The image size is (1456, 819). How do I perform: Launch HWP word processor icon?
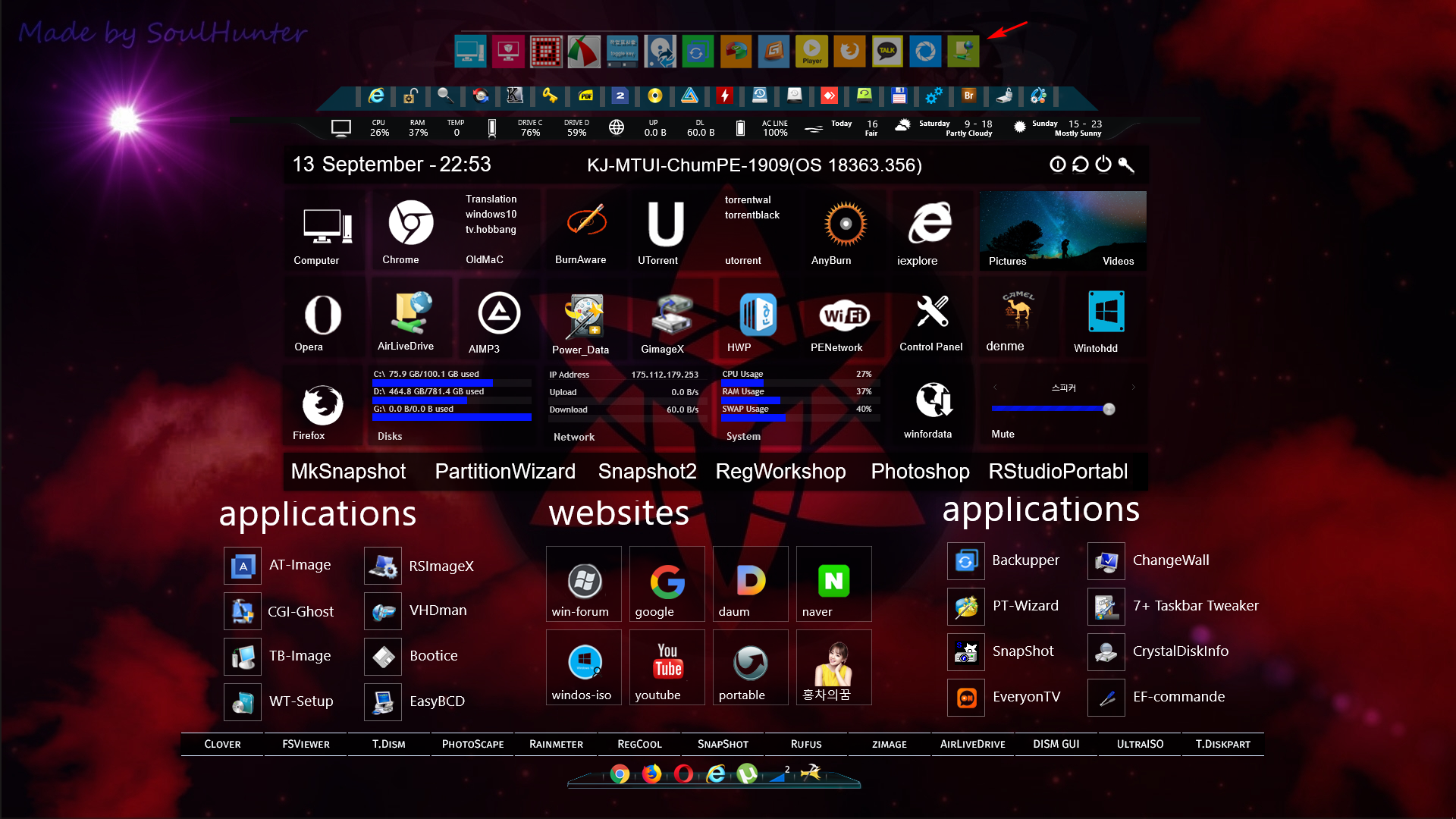click(x=758, y=314)
